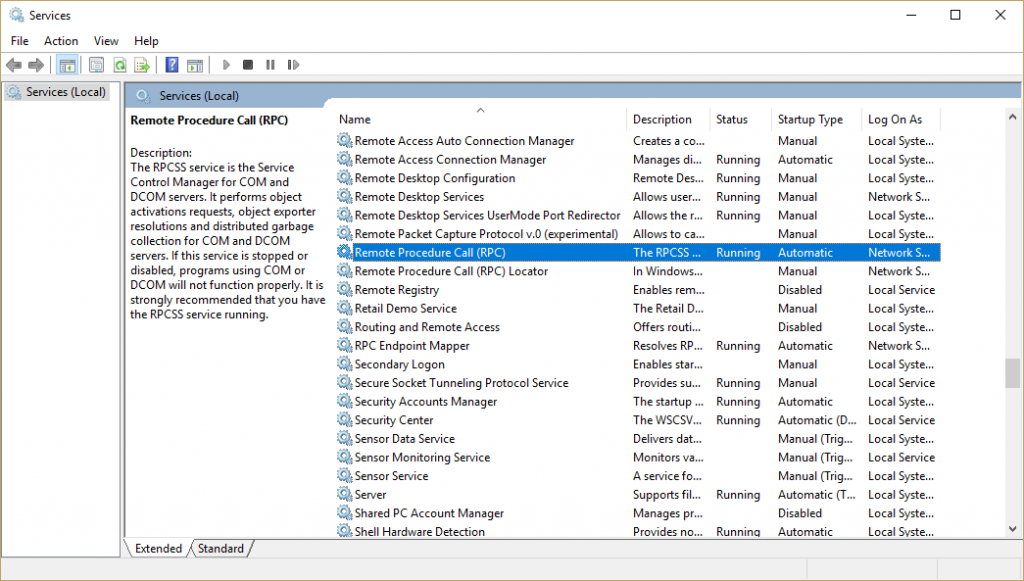The height and width of the screenshot is (581, 1024).
Task: Click gear icon beside Security Center
Action: [x=344, y=420]
